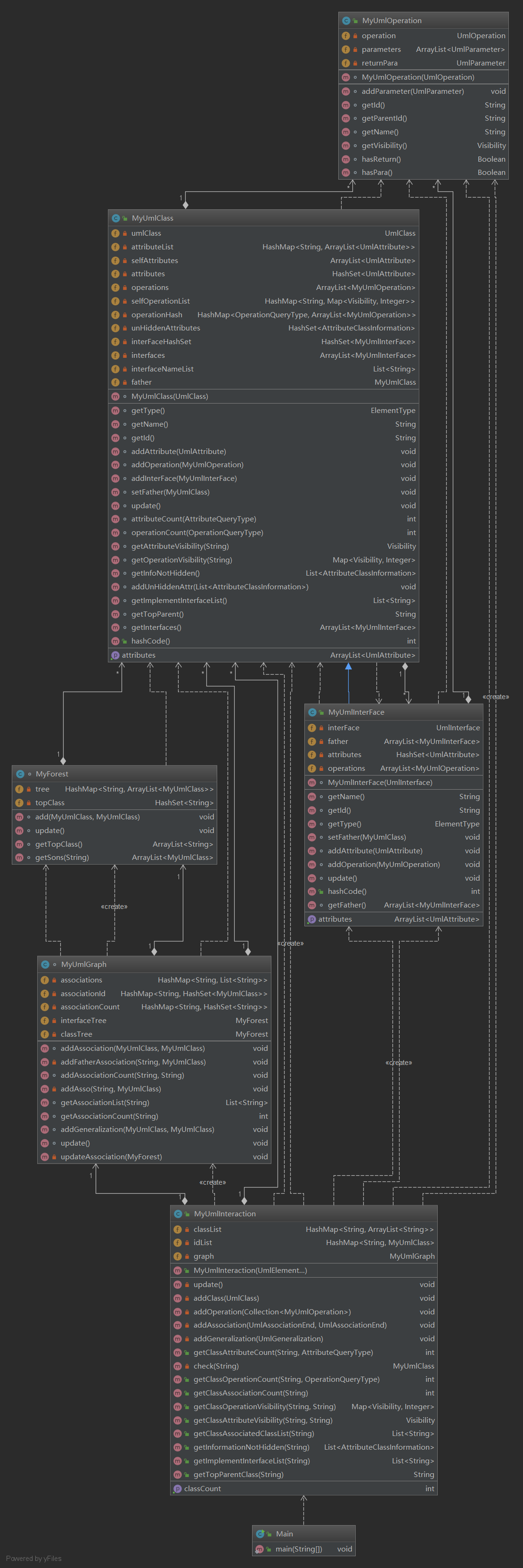Select getInformationNotHidden(String) method
523x1568 pixels.
(303, 1447)
